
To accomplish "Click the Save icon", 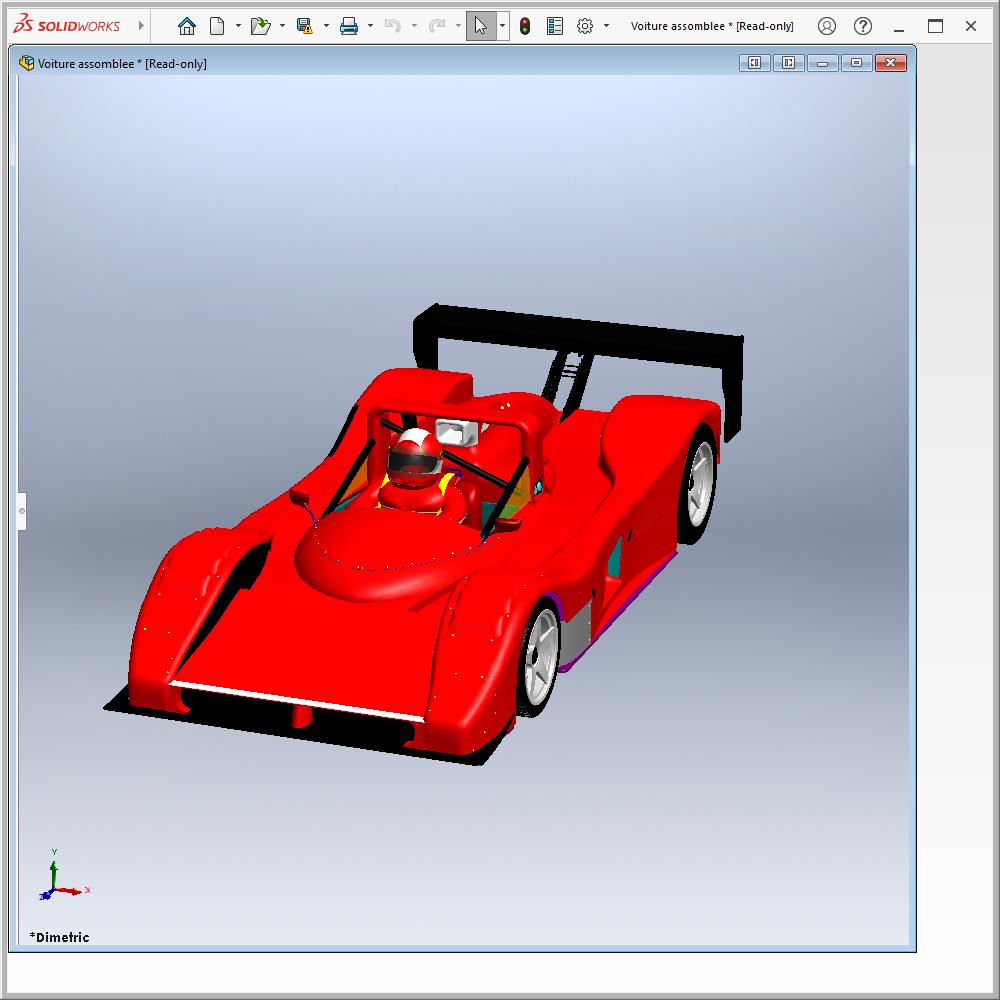I will click(x=305, y=27).
